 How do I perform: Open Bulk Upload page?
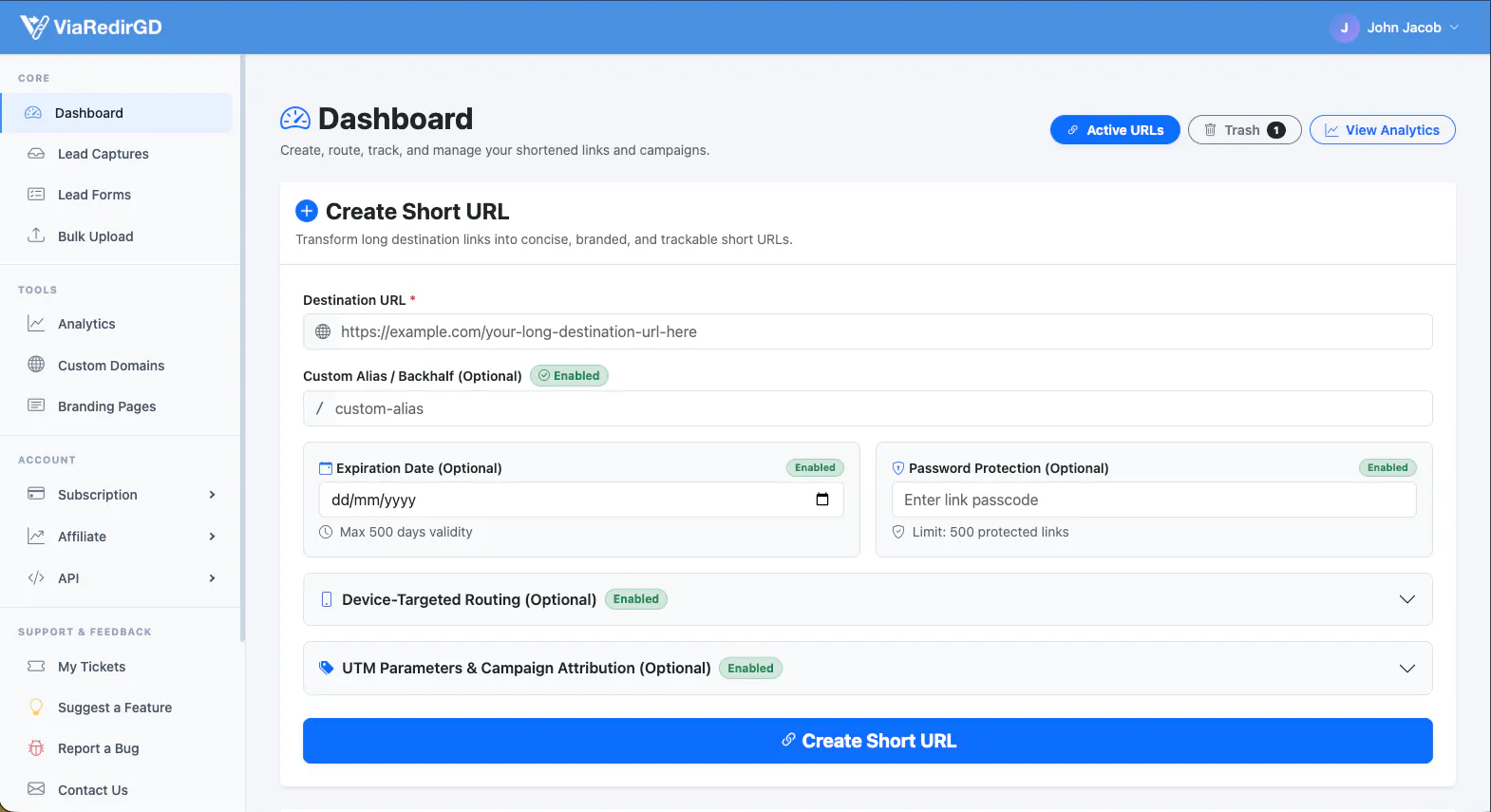(95, 236)
